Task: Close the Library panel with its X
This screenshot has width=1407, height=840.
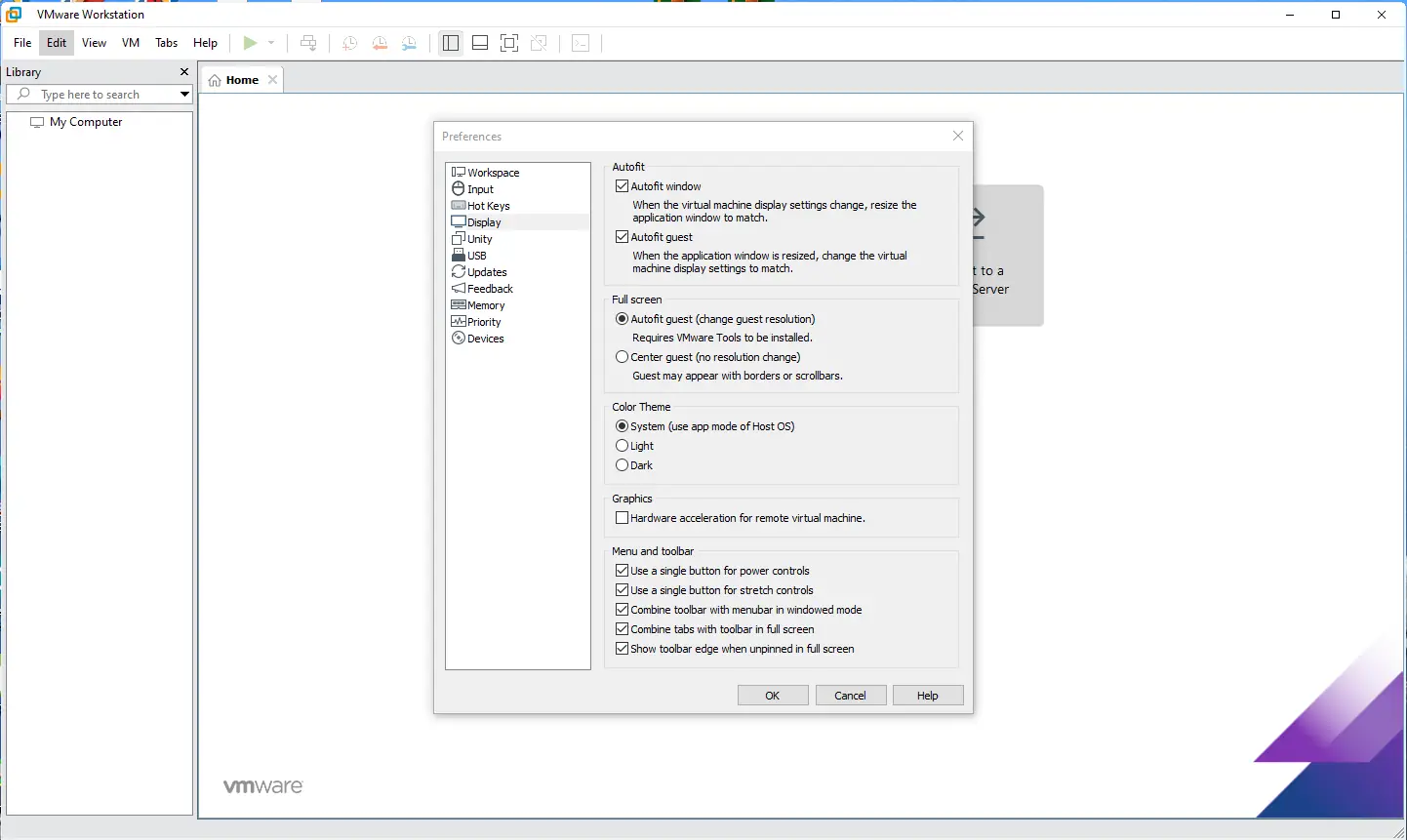Action: pos(184,72)
